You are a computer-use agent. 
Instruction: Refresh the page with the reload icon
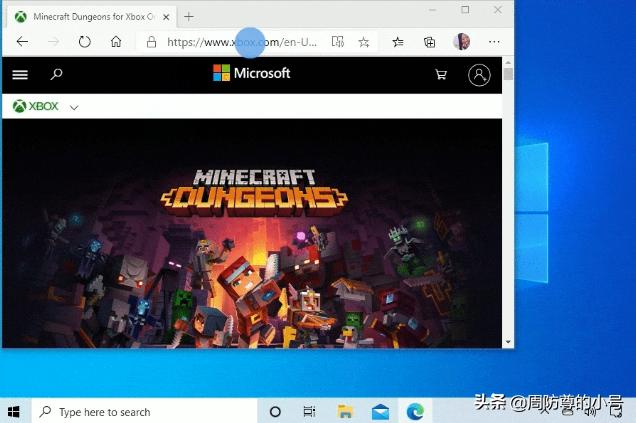[84, 41]
